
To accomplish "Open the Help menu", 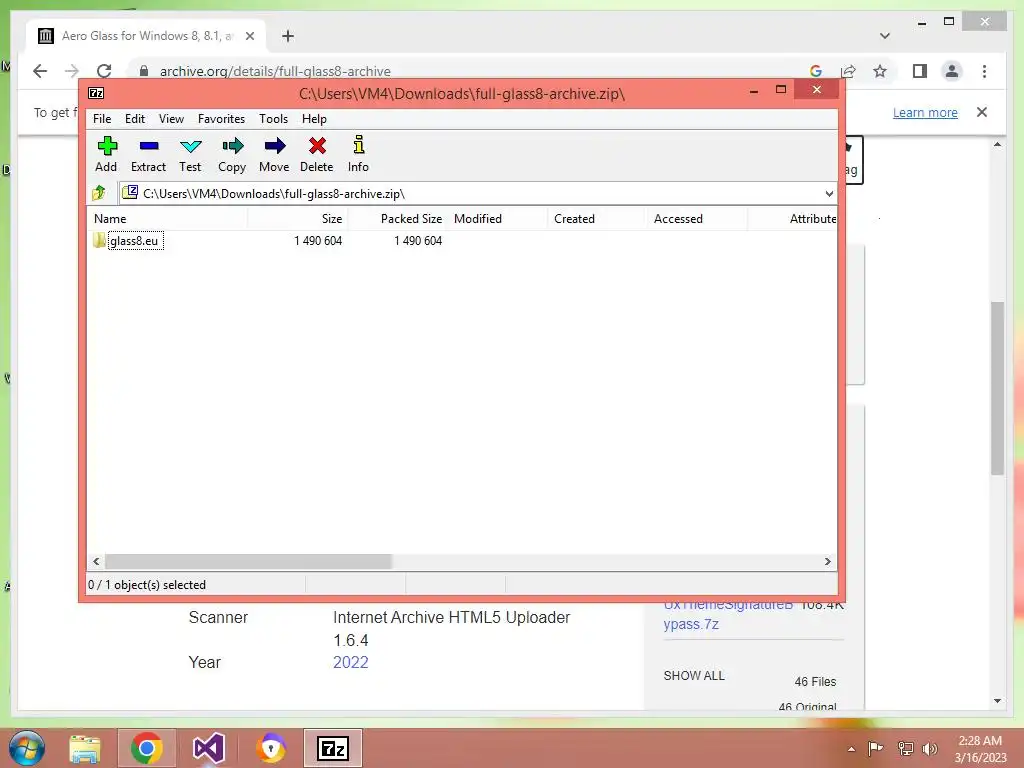I will [x=314, y=119].
